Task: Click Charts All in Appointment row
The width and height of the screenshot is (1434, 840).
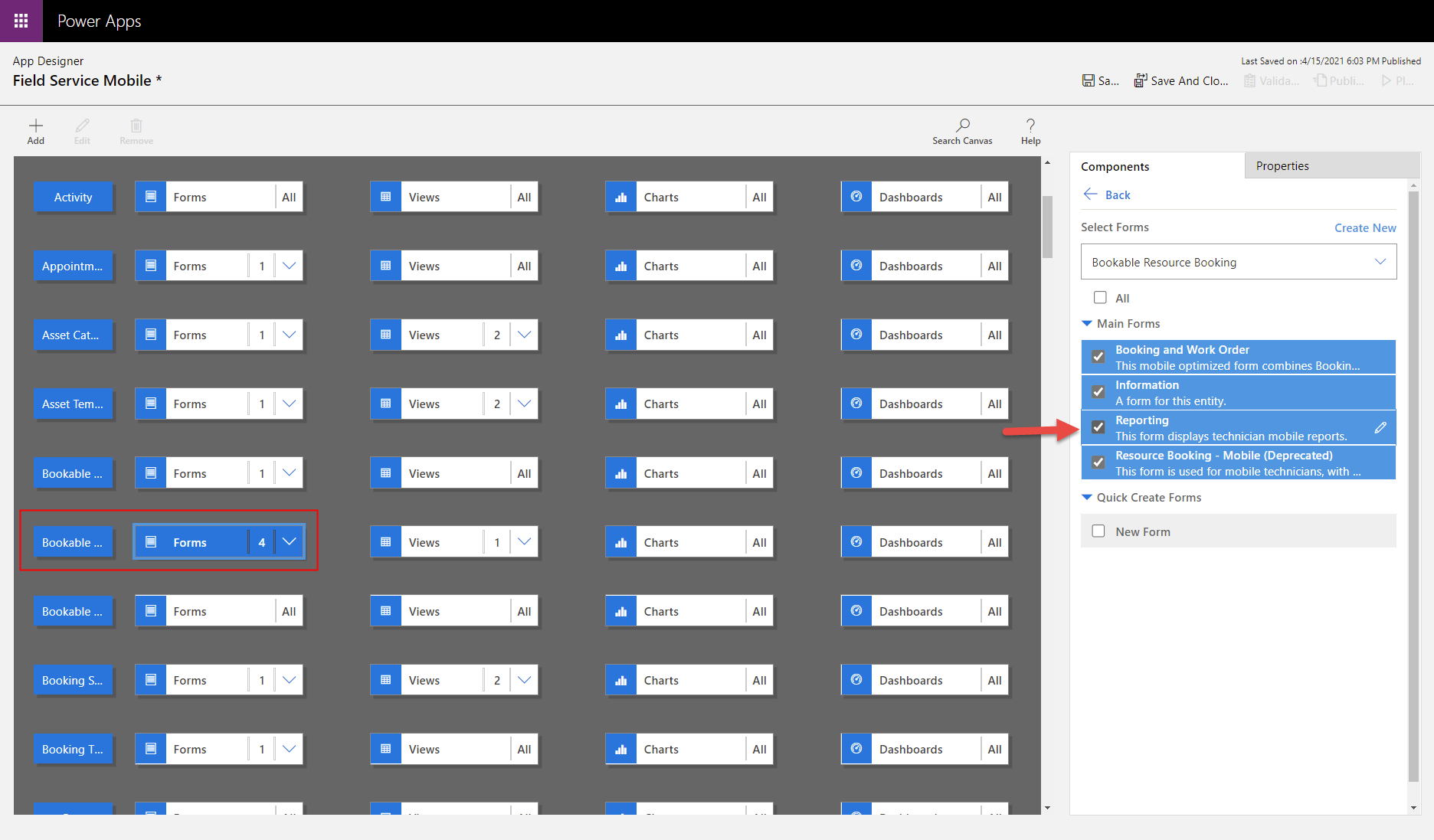Action: (x=760, y=266)
